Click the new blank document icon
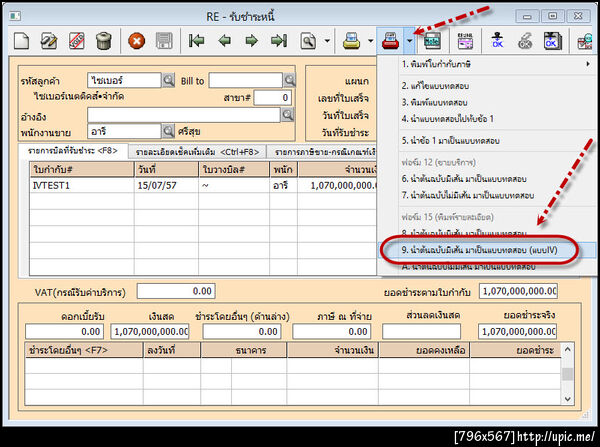This screenshot has width=600, height=447. [21, 41]
